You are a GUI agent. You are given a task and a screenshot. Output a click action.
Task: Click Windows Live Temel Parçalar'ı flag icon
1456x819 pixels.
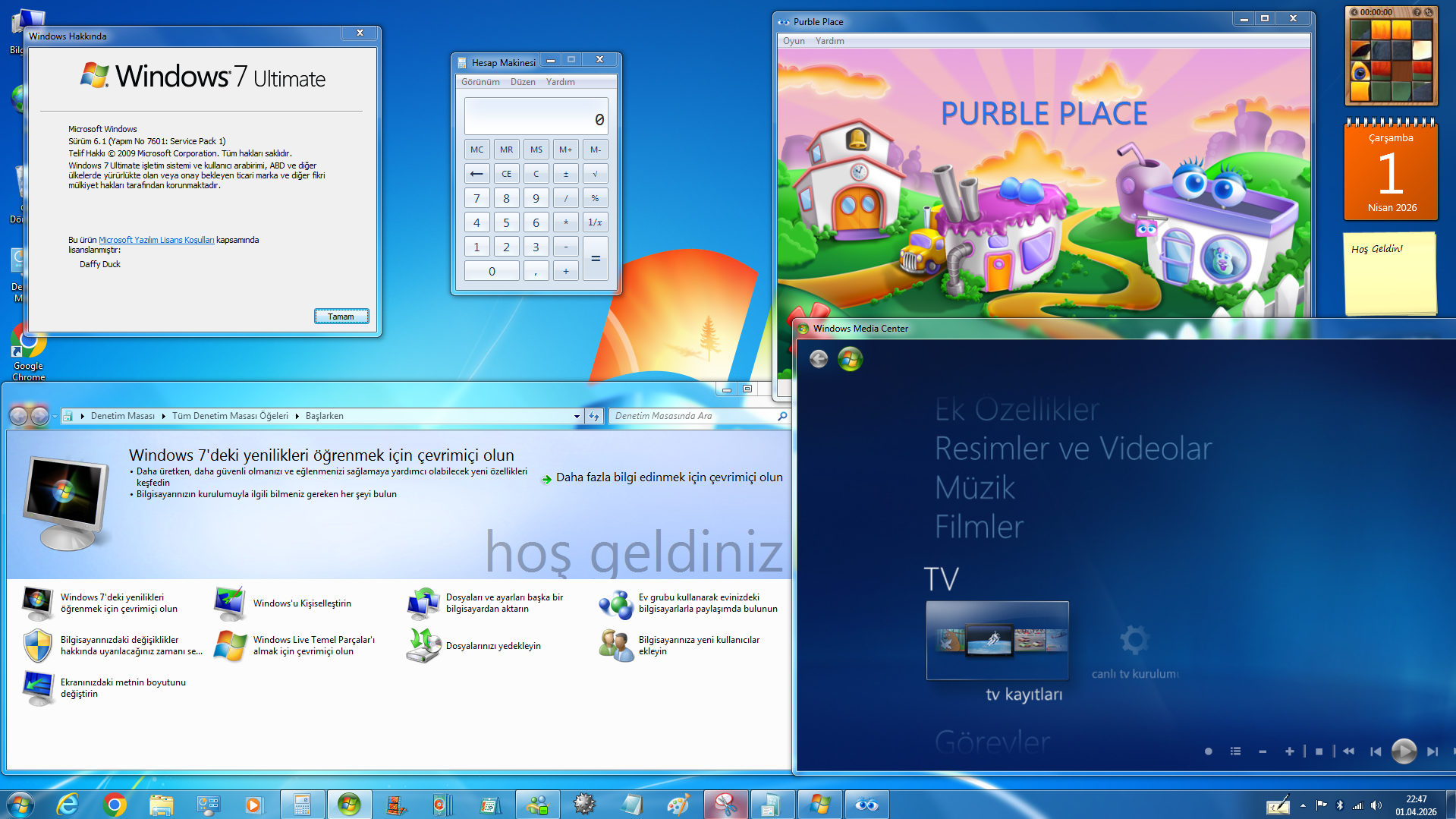click(x=230, y=646)
